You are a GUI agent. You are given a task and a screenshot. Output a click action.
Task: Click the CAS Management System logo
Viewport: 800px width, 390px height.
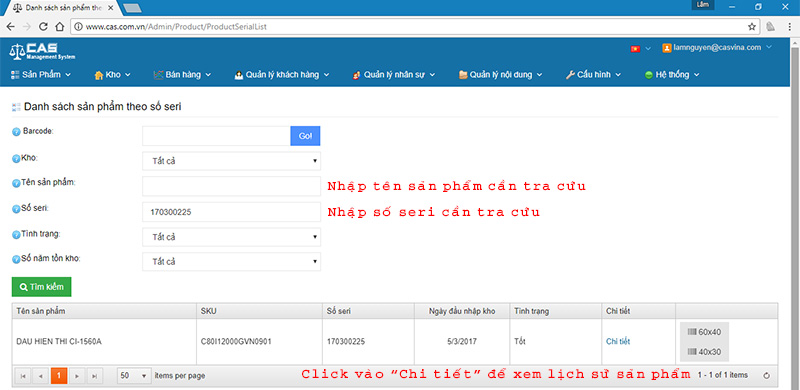click(42, 51)
